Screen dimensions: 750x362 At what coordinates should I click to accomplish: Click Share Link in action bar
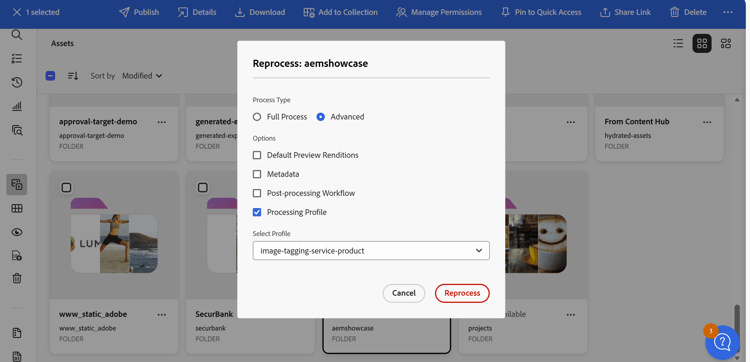(x=625, y=12)
